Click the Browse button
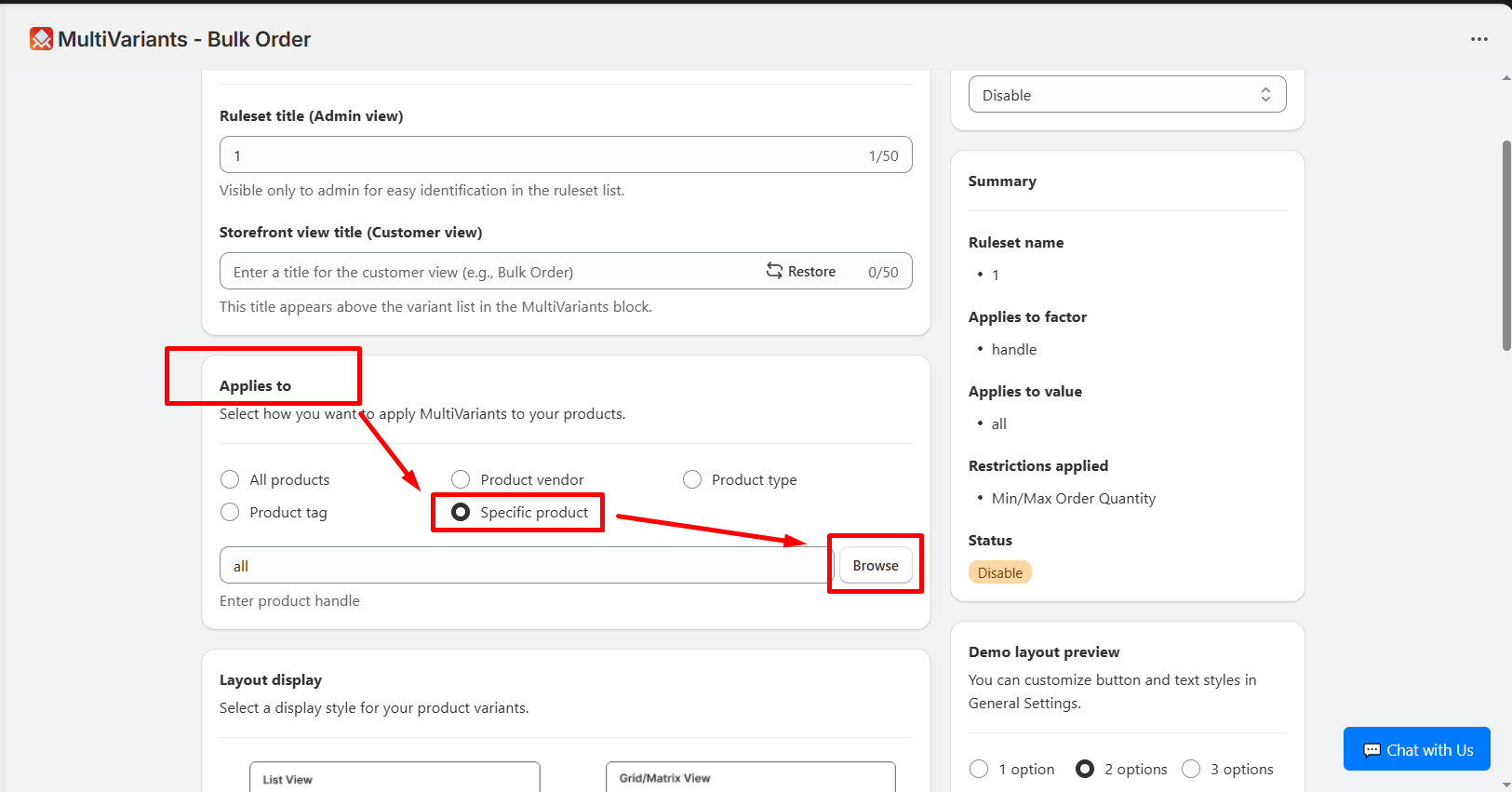Image resolution: width=1512 pixels, height=792 pixels. click(x=876, y=565)
